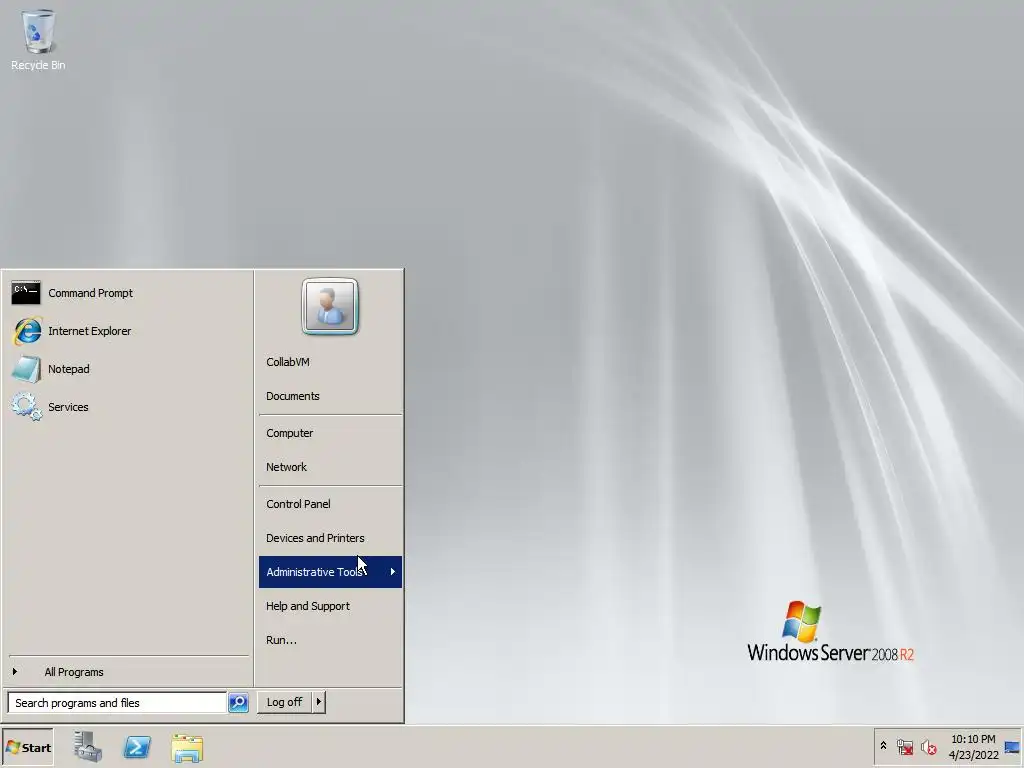Click the muted volume tray icon
1024x768 pixels.
point(929,747)
